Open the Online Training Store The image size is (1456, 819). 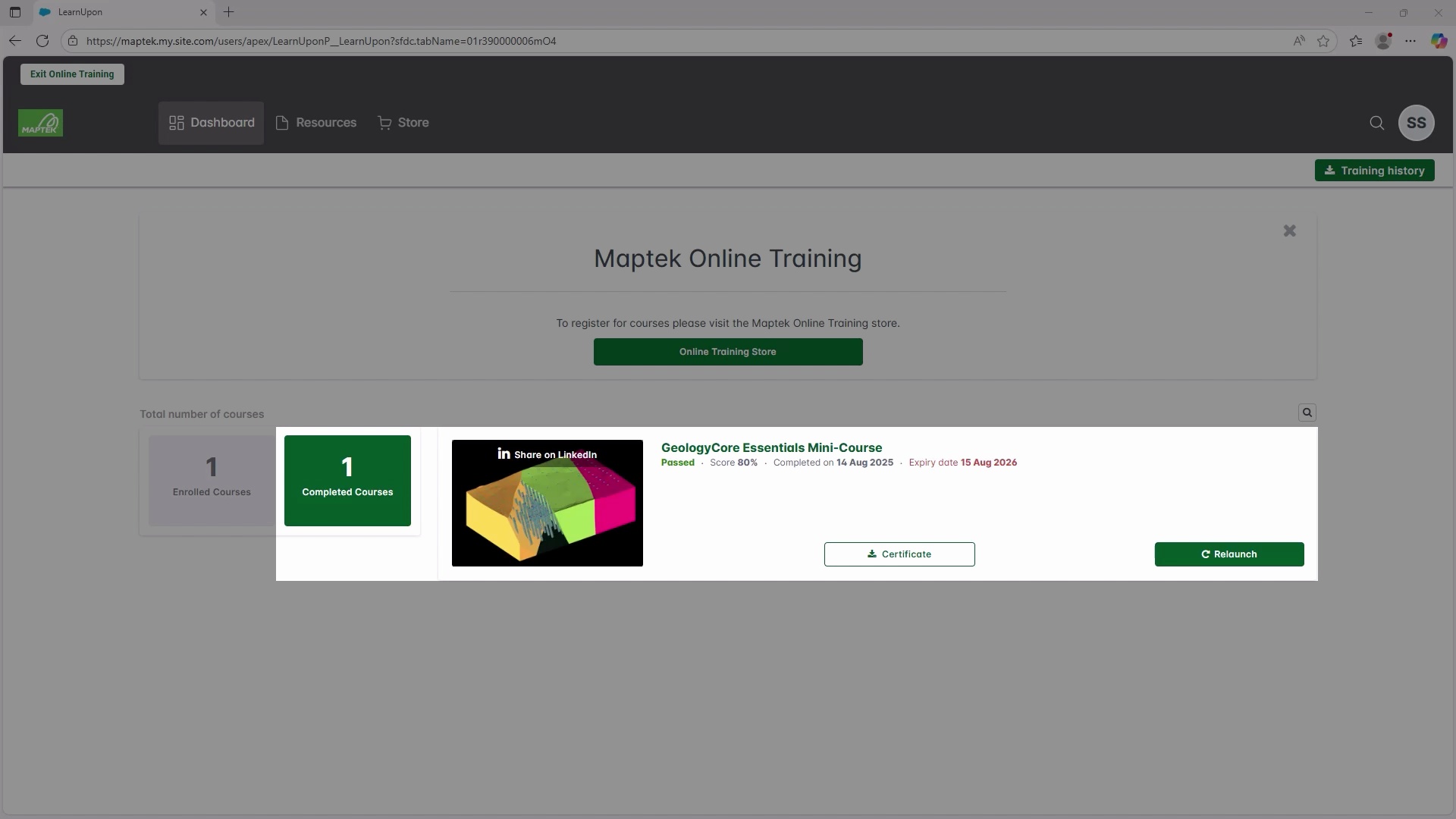[727, 352]
